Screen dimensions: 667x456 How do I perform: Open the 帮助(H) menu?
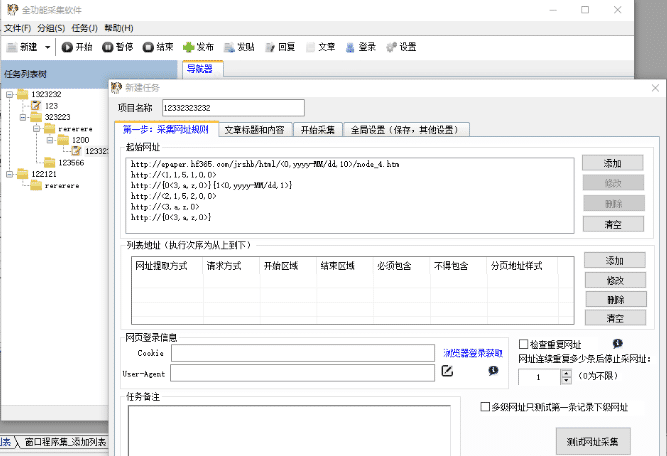click(119, 28)
